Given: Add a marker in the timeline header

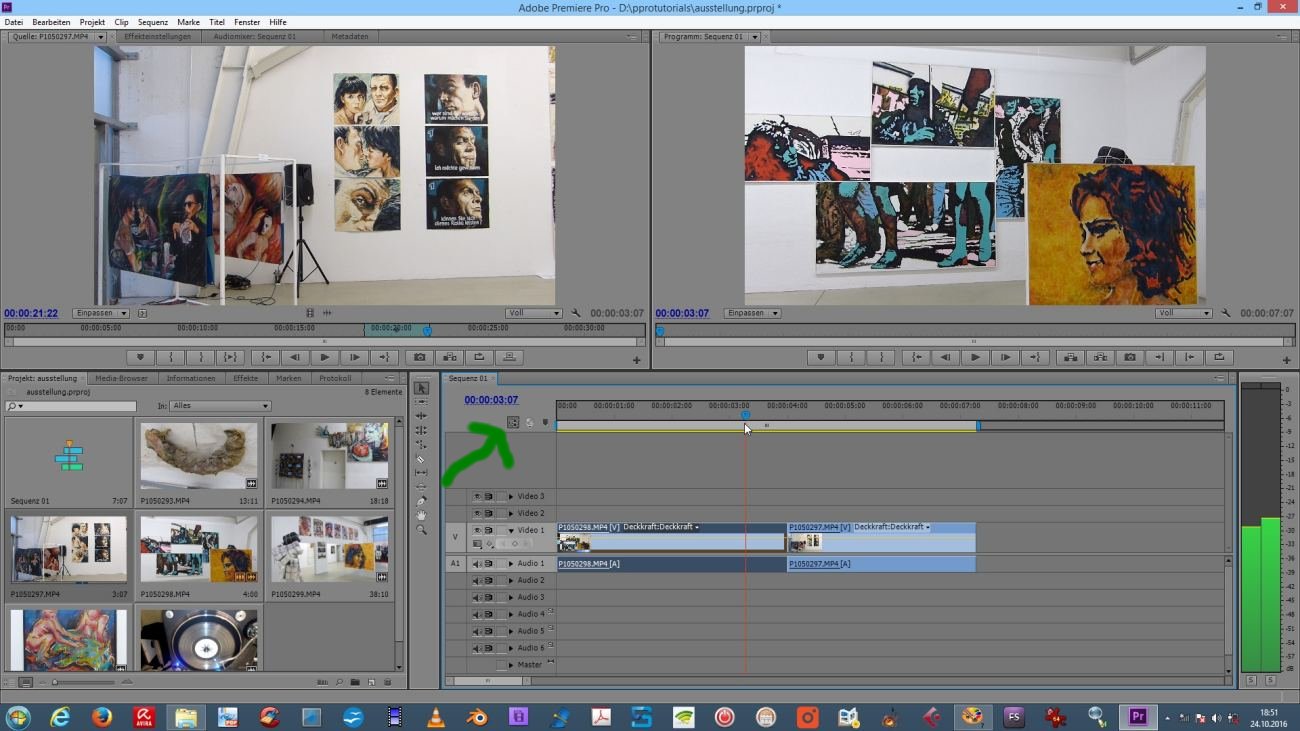Looking at the screenshot, I should [x=545, y=423].
